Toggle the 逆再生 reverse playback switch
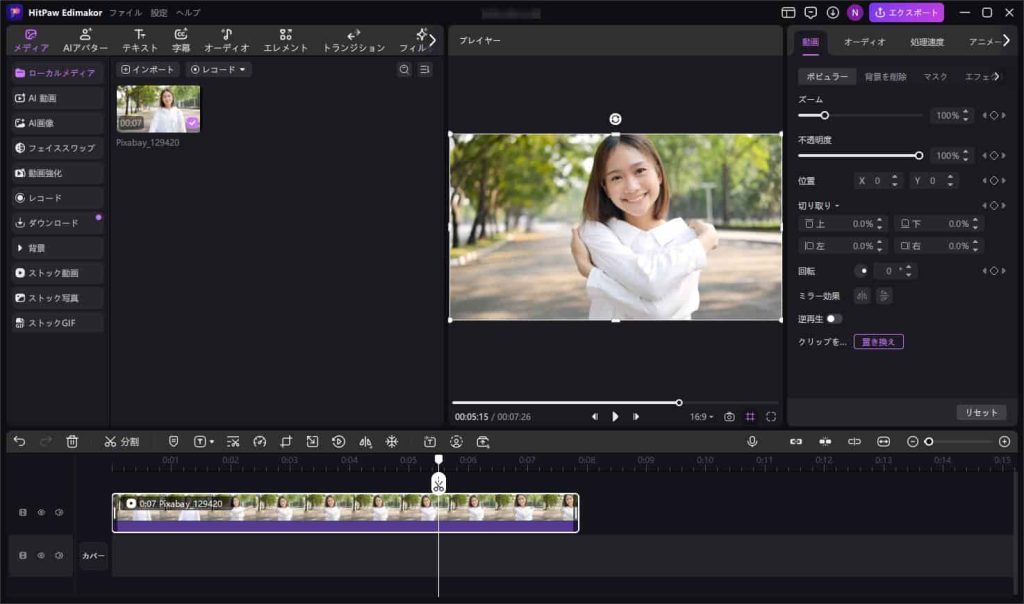The height and width of the screenshot is (604, 1024). tap(833, 319)
